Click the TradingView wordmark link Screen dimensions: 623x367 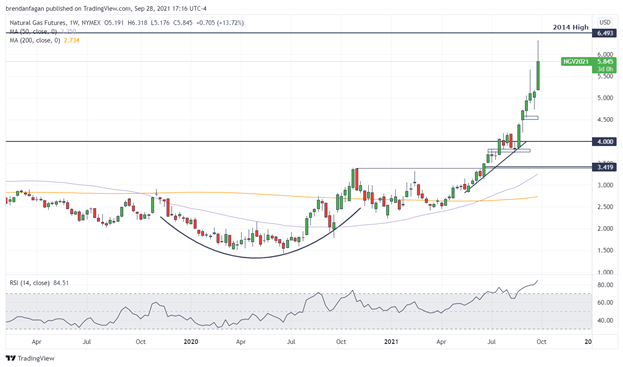36,358
